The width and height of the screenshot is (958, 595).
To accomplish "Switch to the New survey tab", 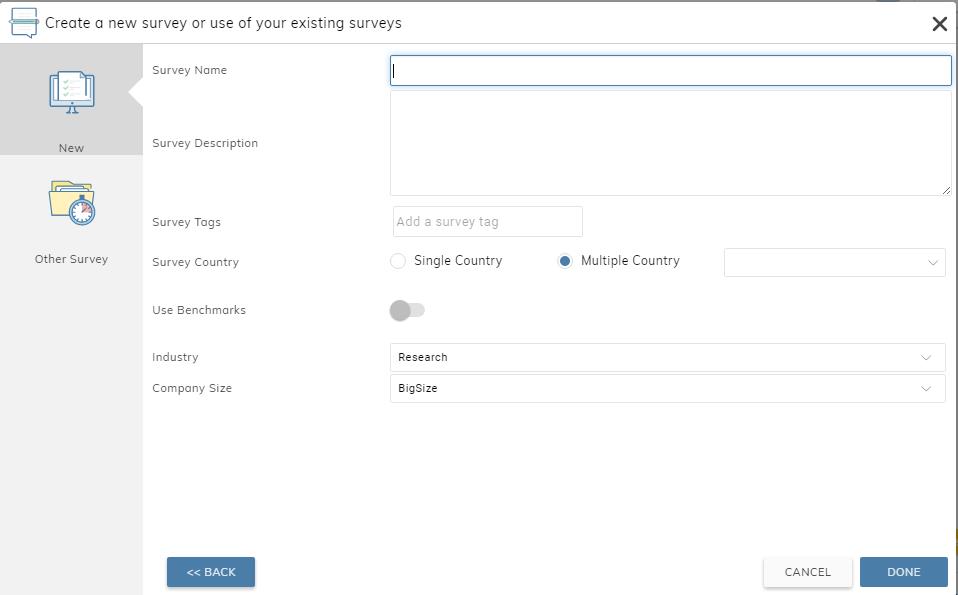I will 71,147.
